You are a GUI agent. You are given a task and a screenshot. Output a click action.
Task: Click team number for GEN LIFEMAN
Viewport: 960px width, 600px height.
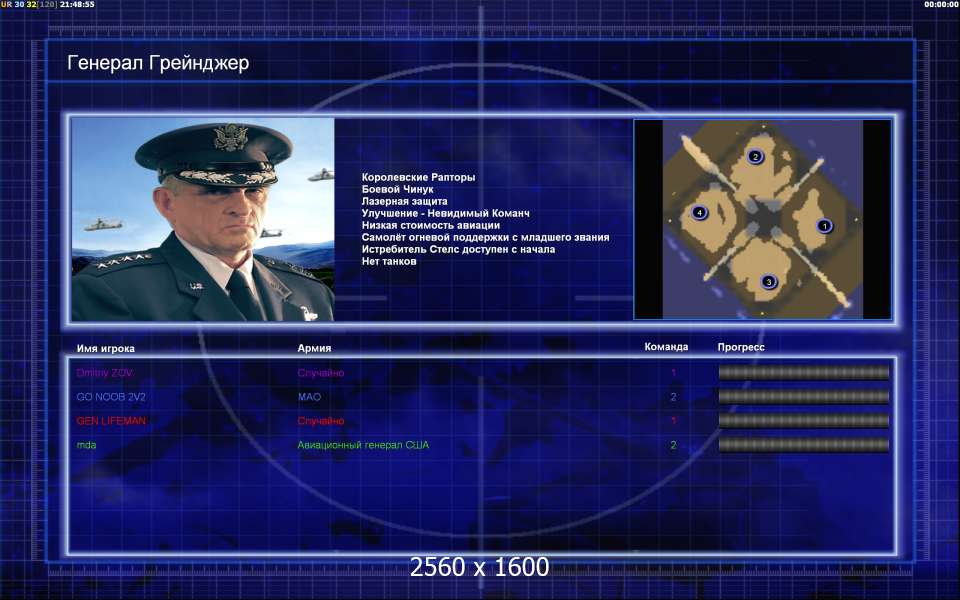(673, 421)
